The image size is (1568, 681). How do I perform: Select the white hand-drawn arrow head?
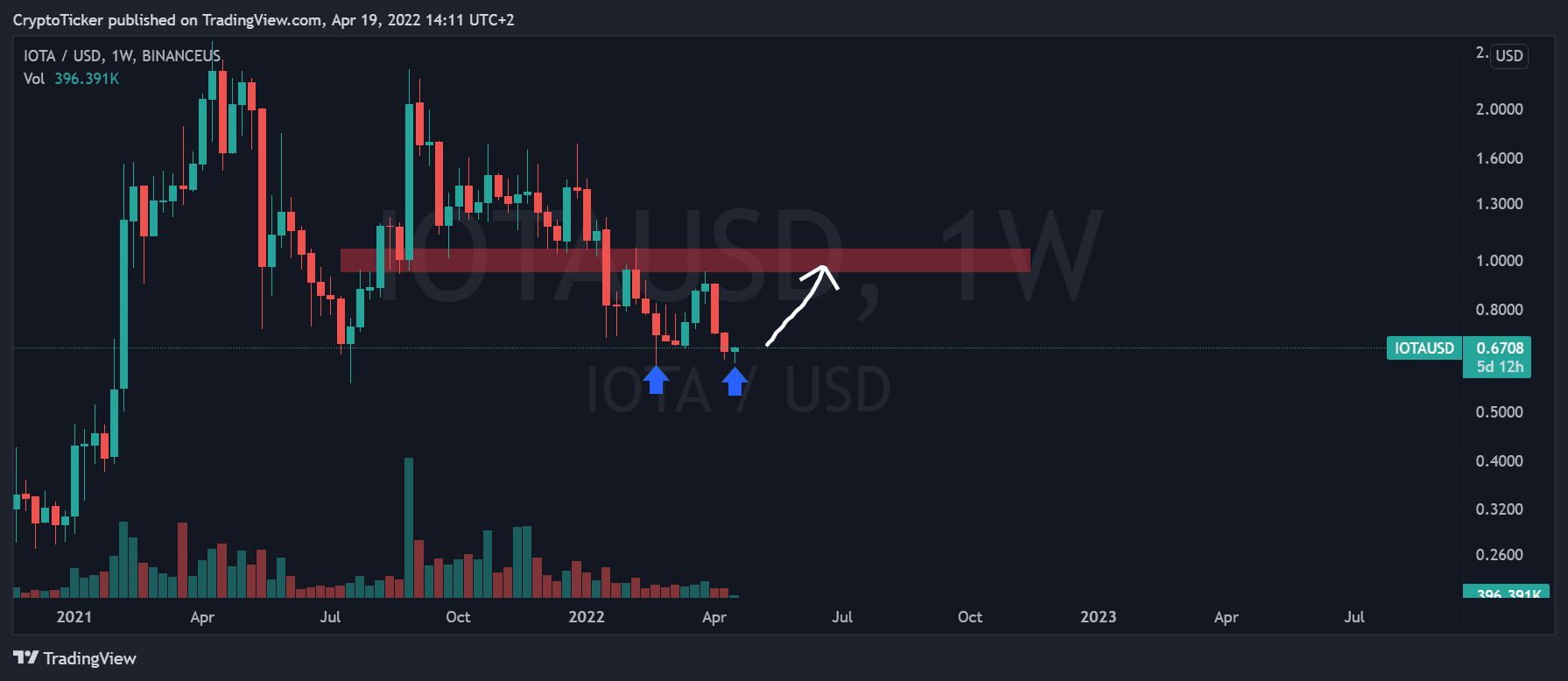point(823,272)
